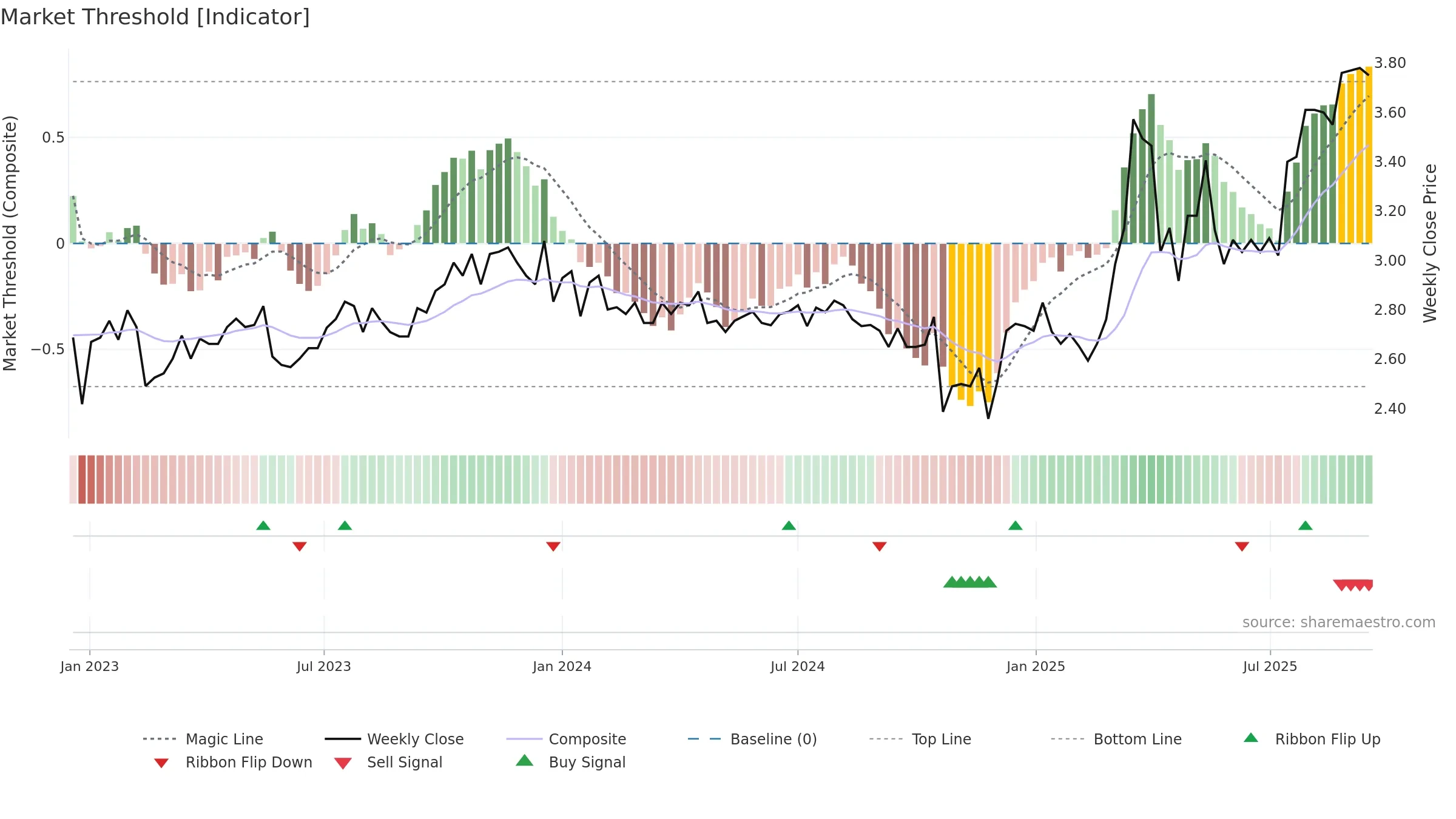Click the Jan 2025 x-axis label

point(1036,666)
